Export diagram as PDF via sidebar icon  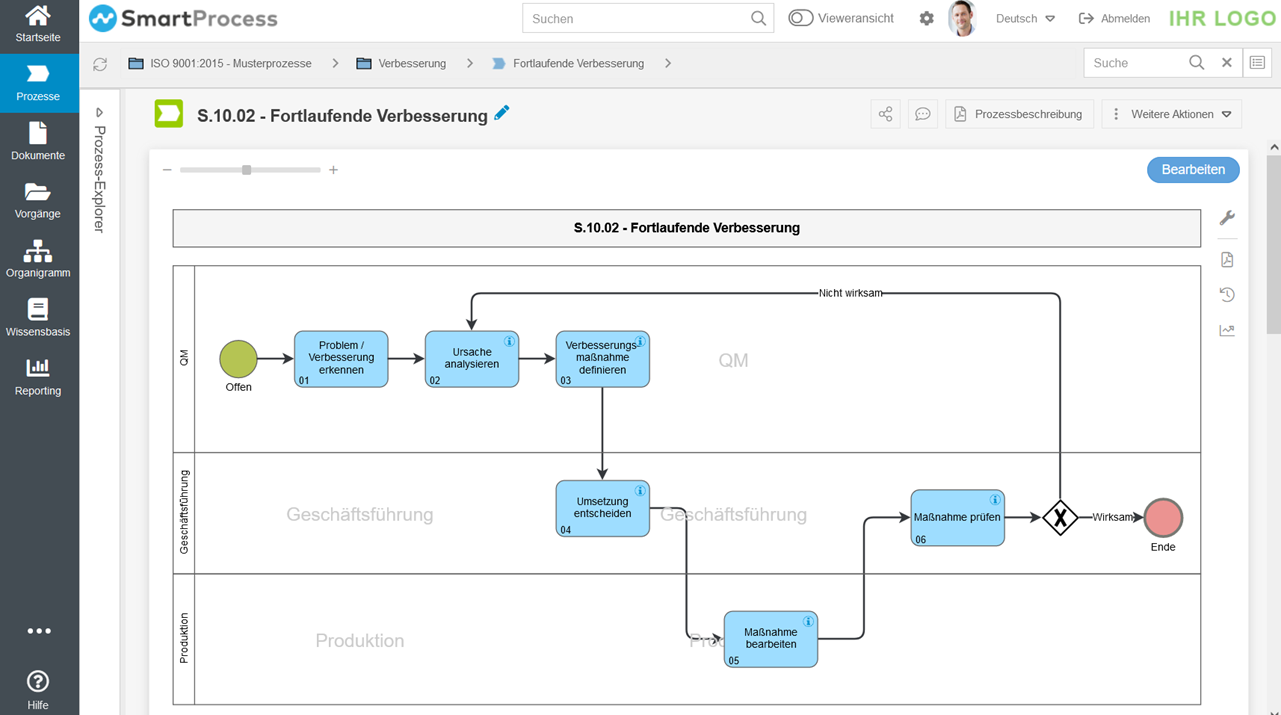pyautogui.click(x=1227, y=259)
